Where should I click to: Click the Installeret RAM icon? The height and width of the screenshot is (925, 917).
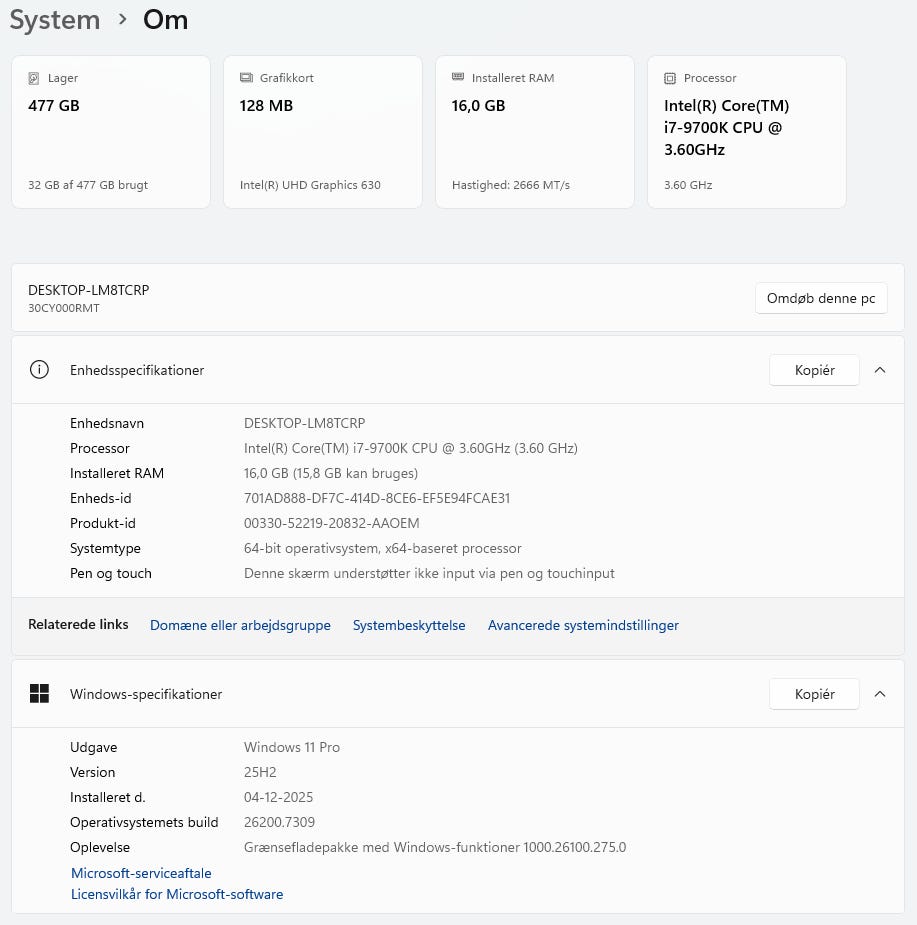tap(459, 78)
